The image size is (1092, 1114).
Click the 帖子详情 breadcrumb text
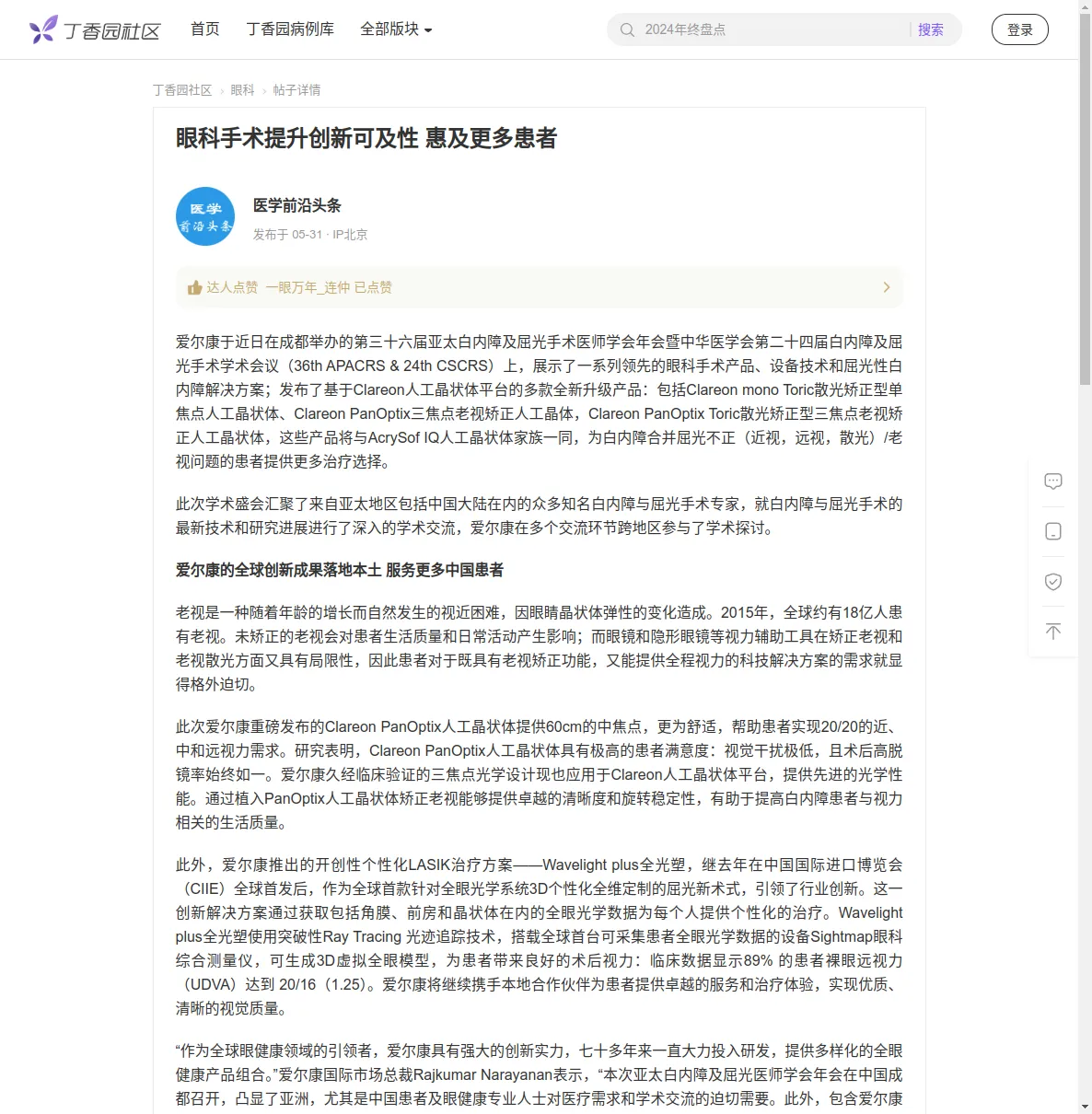[x=297, y=90]
